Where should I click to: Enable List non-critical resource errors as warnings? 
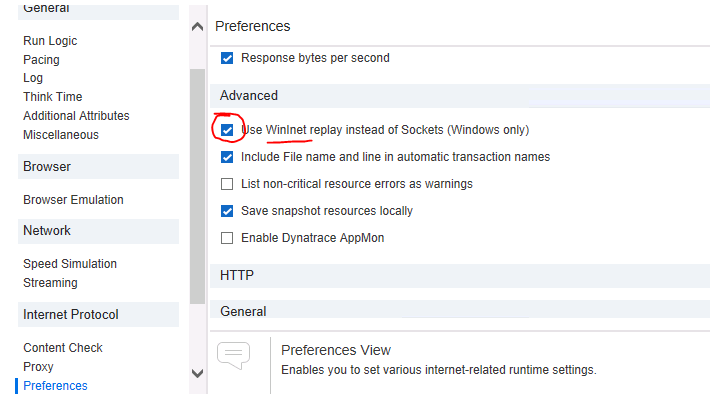(x=227, y=184)
